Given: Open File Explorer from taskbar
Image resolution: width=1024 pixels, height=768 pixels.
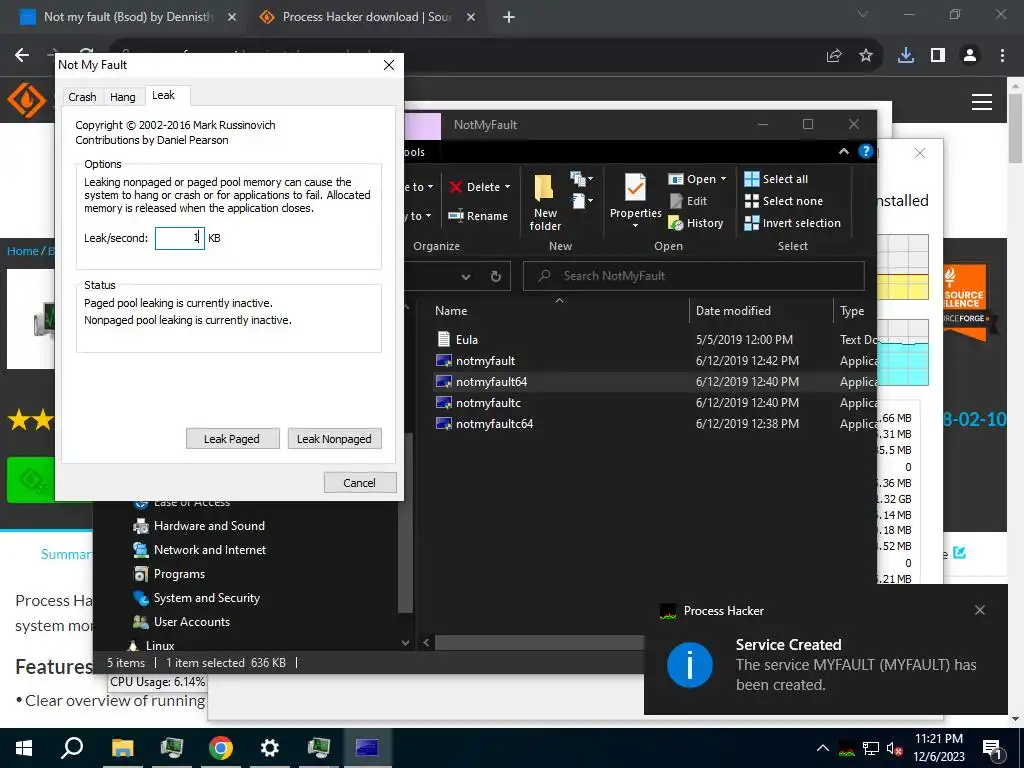Looking at the screenshot, I should pos(122,748).
